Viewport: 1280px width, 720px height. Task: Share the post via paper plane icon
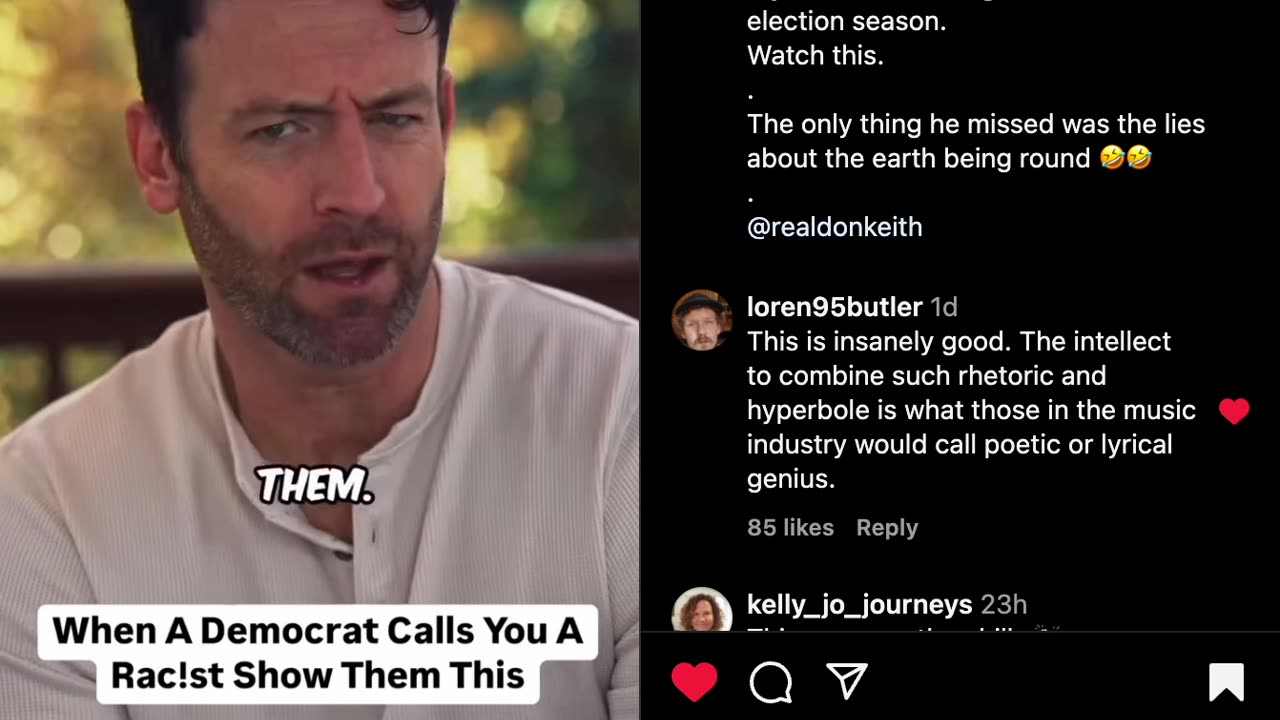click(847, 681)
